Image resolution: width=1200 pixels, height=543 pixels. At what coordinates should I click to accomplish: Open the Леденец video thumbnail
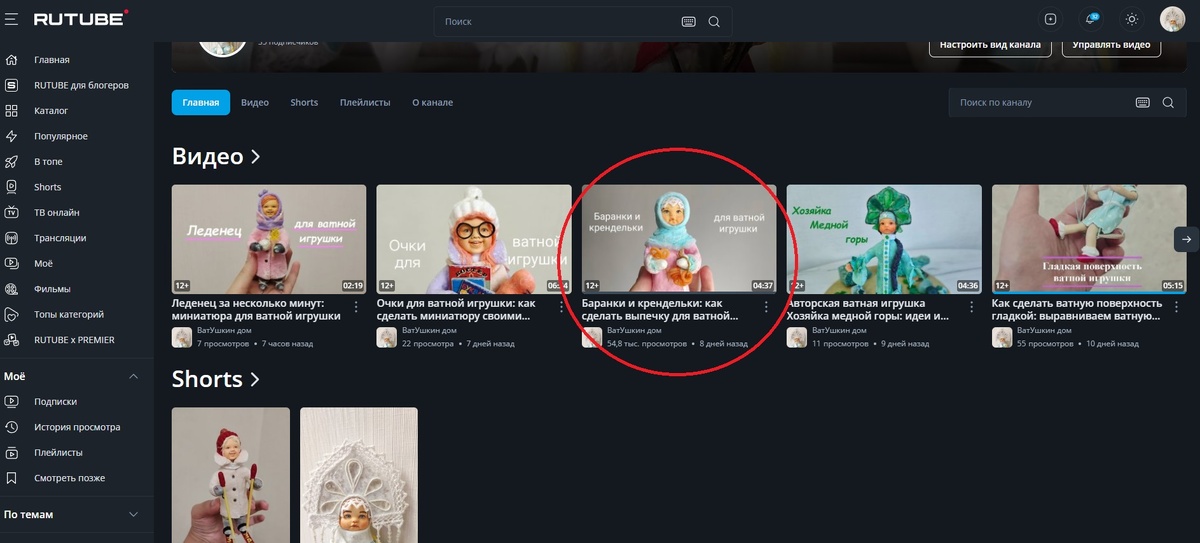click(269, 239)
